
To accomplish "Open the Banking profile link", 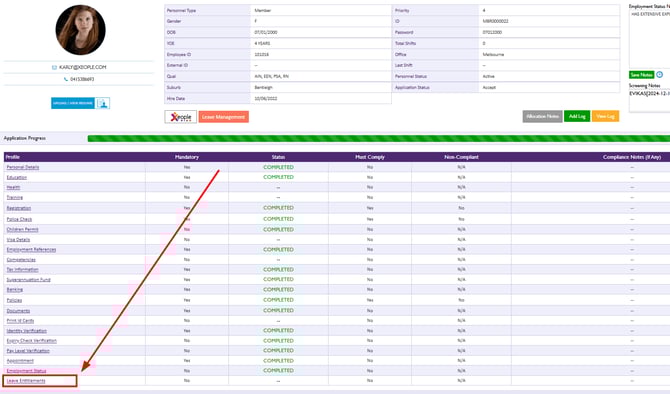I will coord(15,290).
